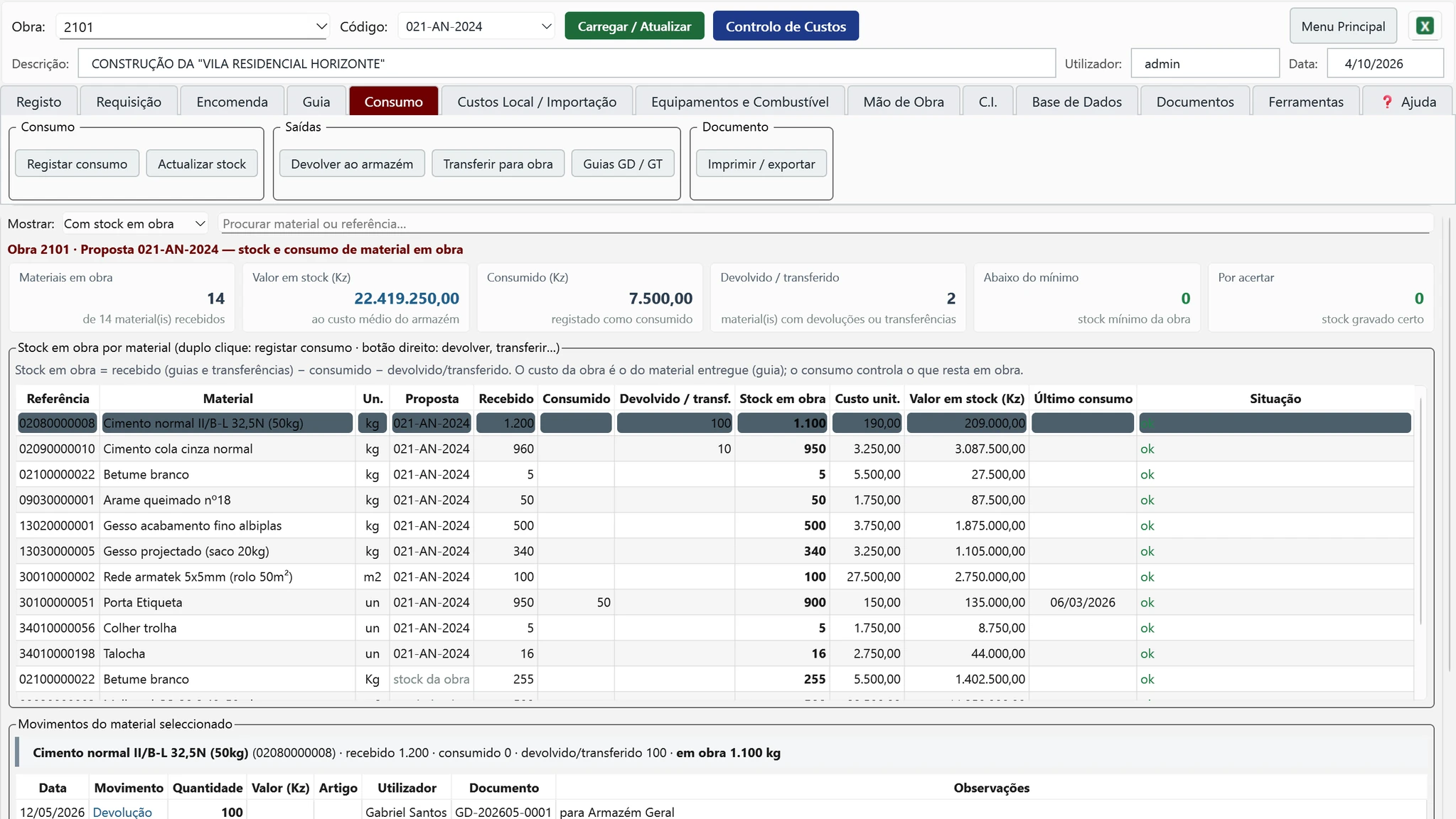This screenshot has width=1456, height=819.
Task: Go to Menu Principal
Action: coord(1343,26)
